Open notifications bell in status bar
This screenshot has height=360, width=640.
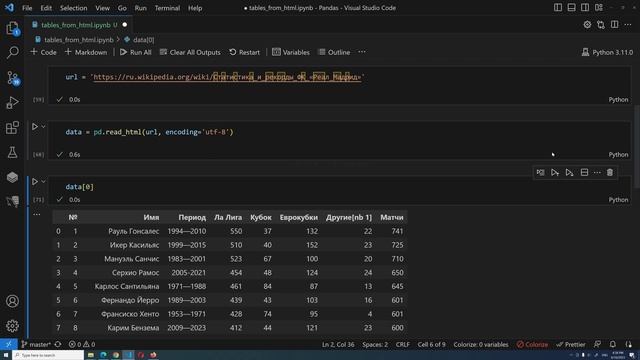(613, 344)
